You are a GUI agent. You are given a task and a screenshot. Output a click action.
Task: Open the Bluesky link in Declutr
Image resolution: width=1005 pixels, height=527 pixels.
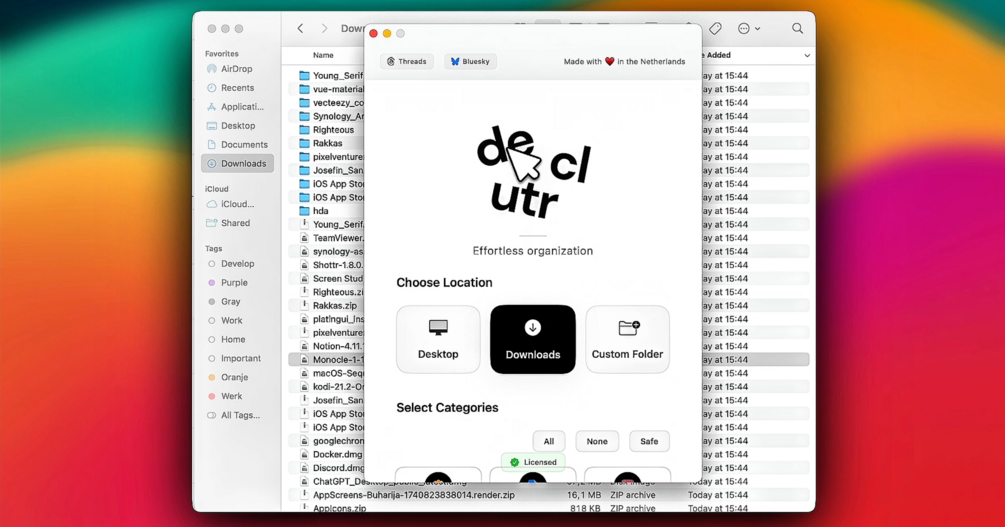[x=470, y=62]
